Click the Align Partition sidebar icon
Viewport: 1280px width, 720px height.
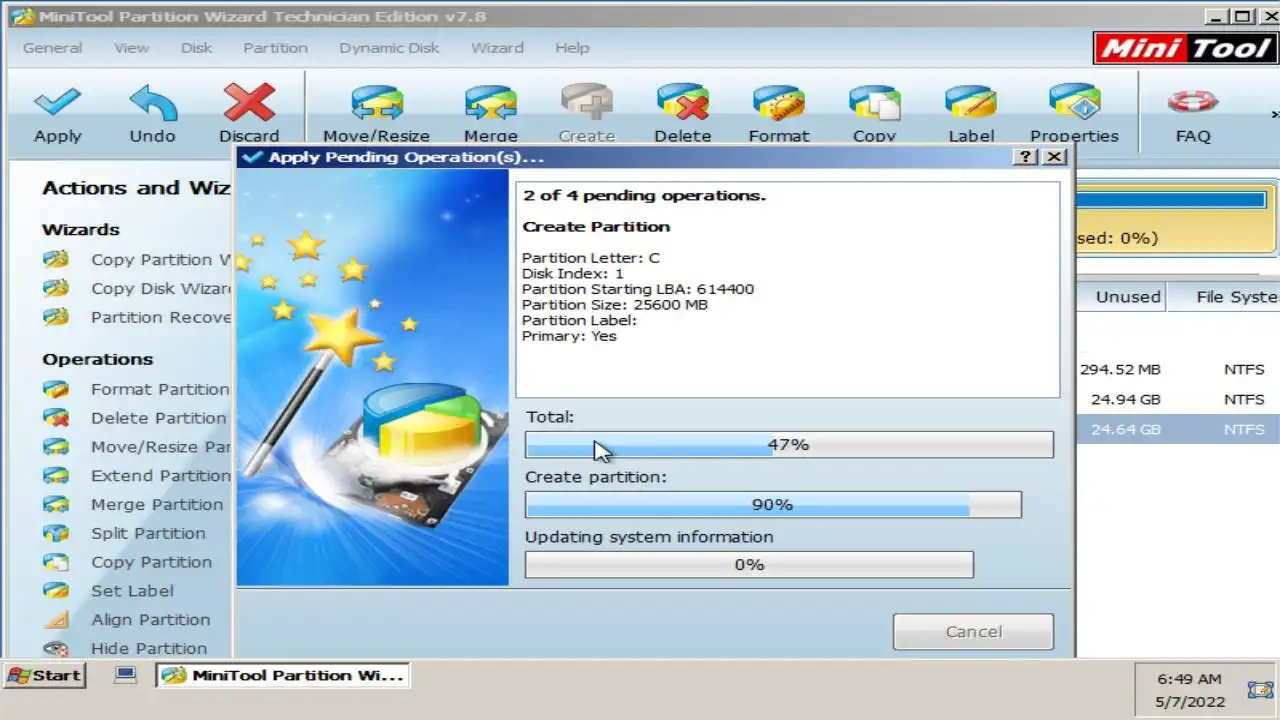(x=56, y=620)
